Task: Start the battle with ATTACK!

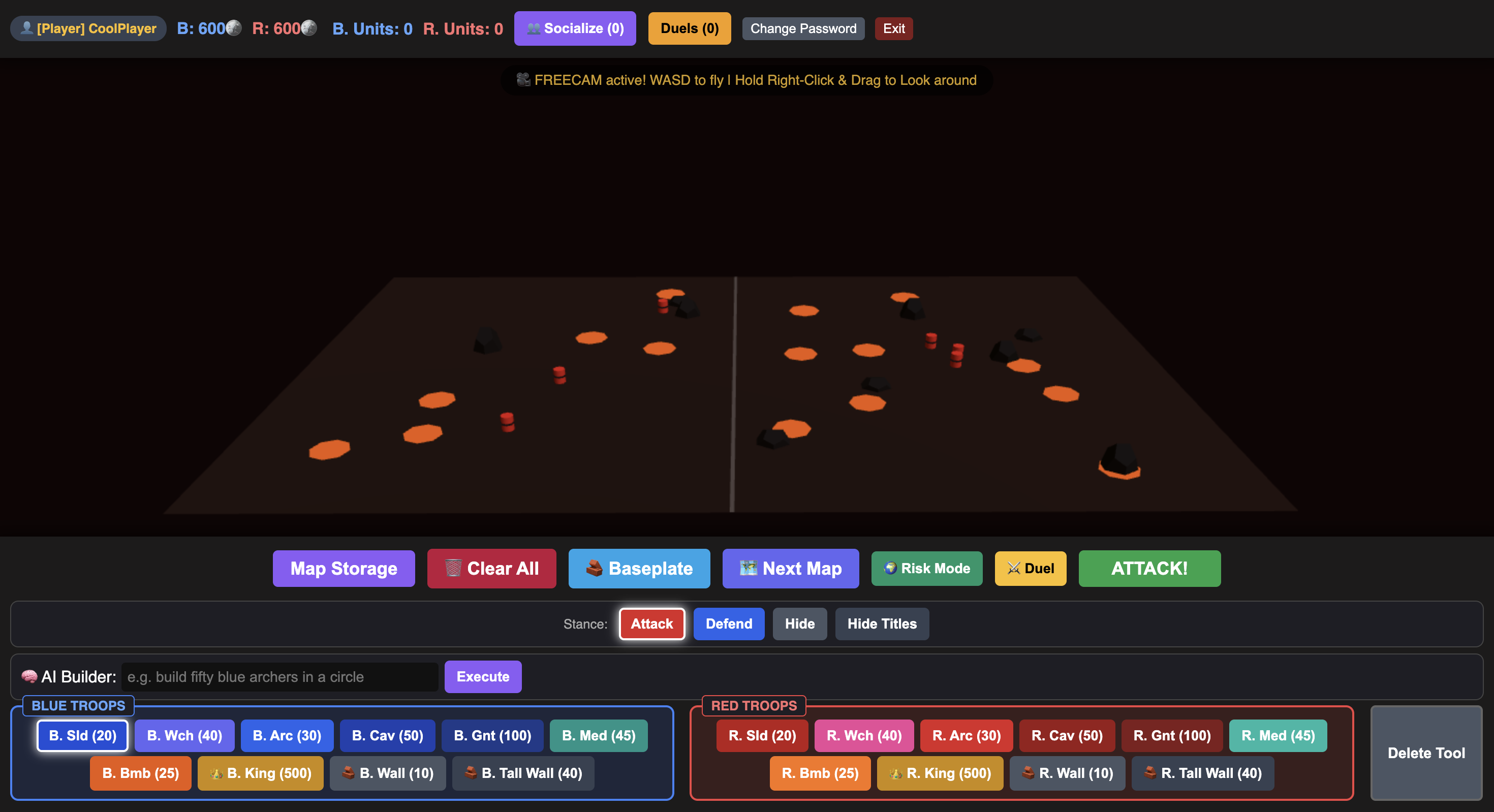Action: tap(1149, 569)
